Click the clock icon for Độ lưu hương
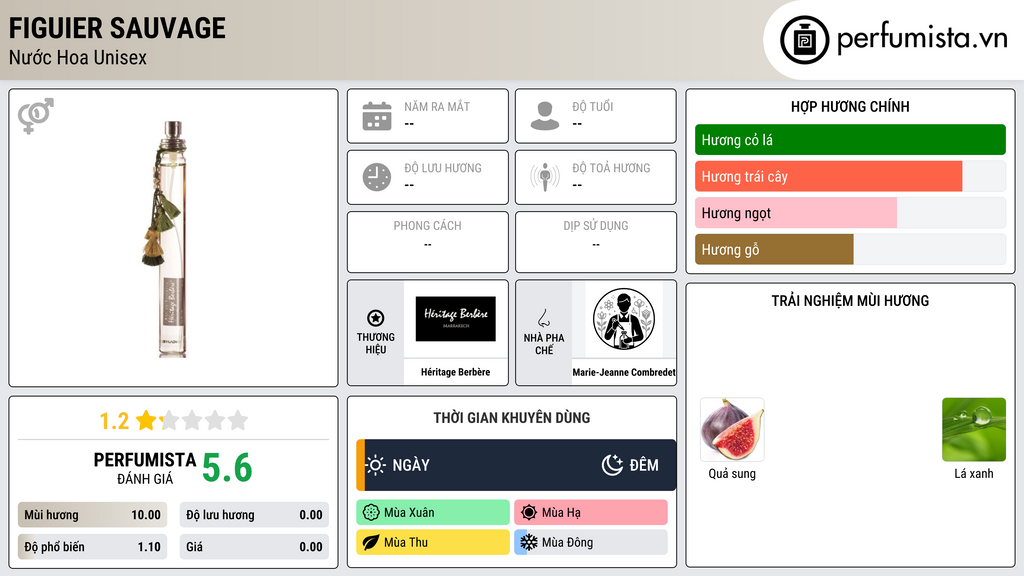 [377, 177]
